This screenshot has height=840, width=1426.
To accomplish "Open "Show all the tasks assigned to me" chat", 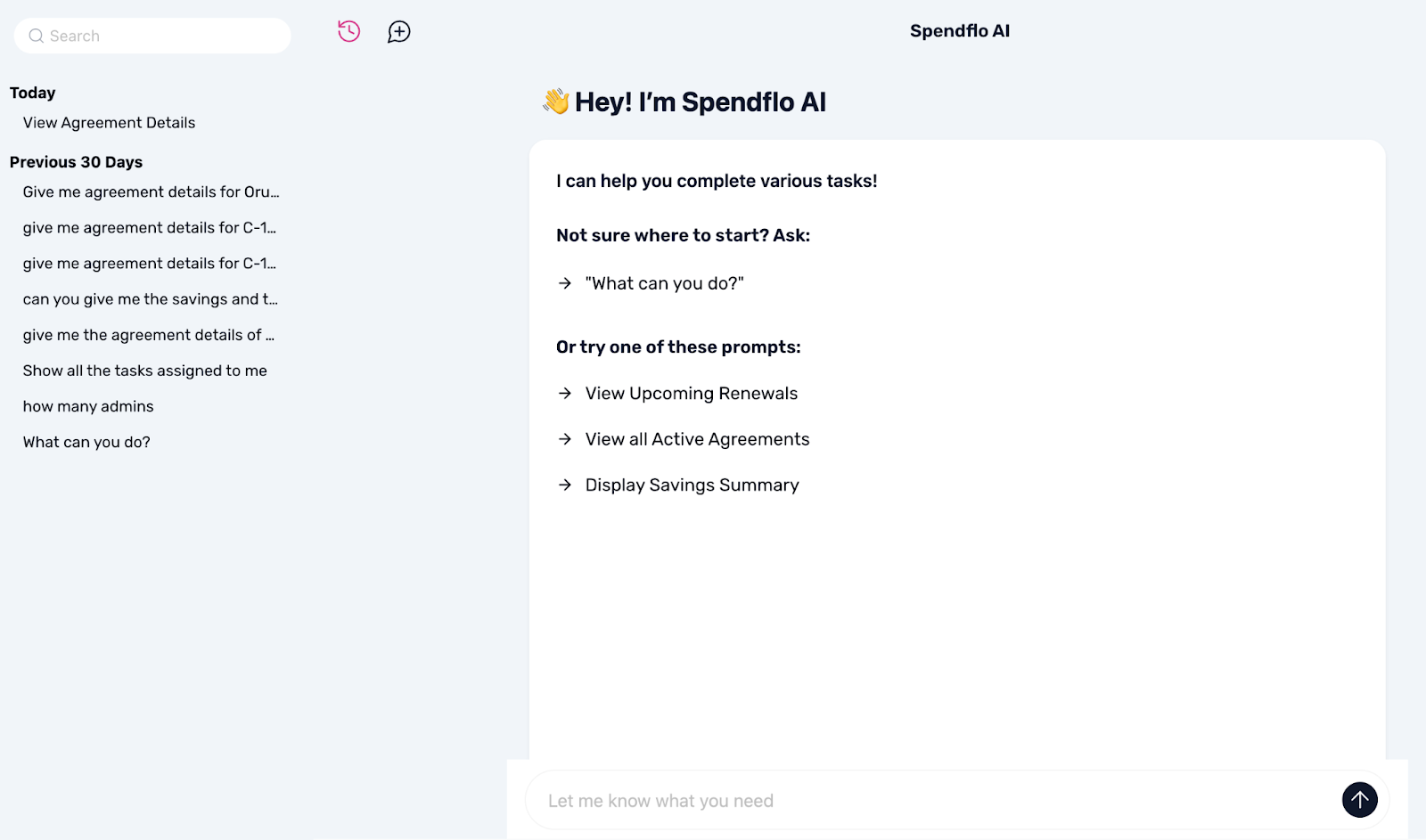I will click(144, 371).
